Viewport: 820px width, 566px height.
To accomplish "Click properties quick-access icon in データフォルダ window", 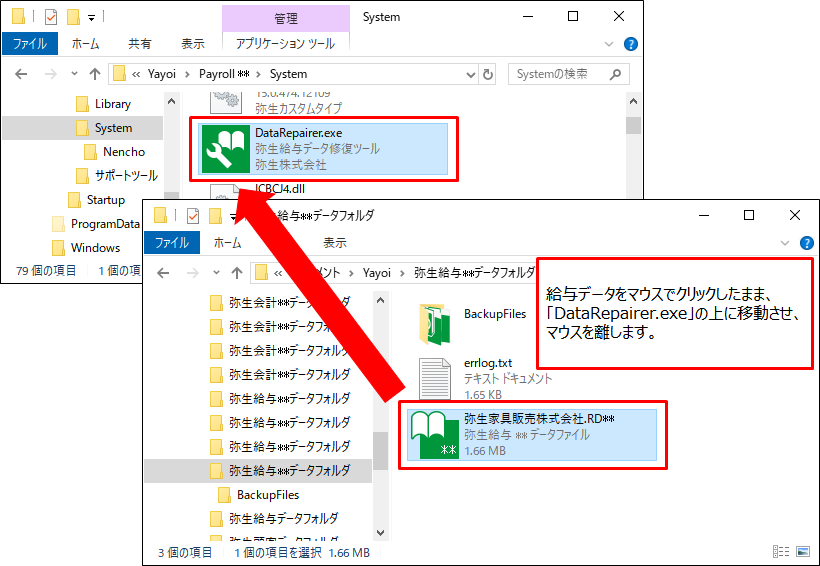I will tap(193, 216).
